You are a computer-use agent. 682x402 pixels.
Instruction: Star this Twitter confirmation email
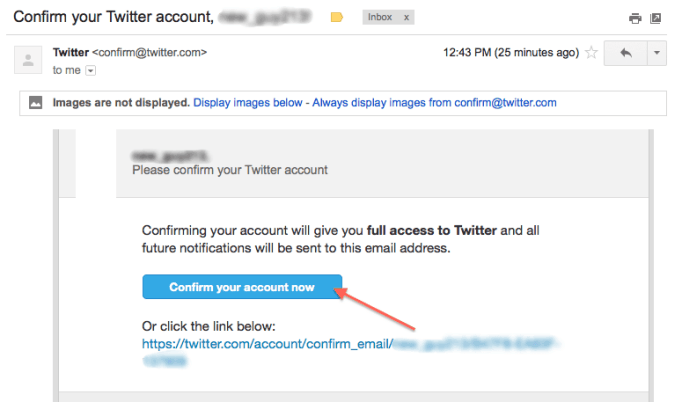[x=591, y=53]
